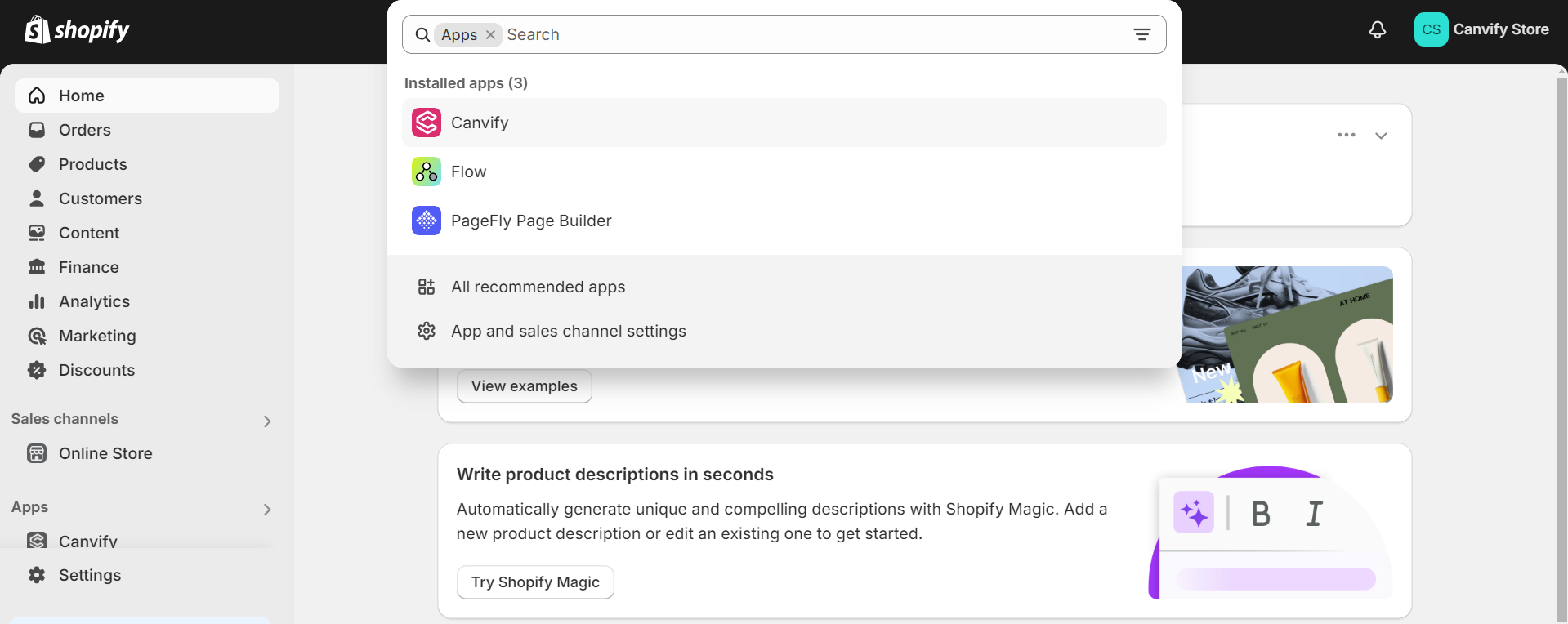Click the Canvify Store account name
The width and height of the screenshot is (1568, 624).
1501,29
